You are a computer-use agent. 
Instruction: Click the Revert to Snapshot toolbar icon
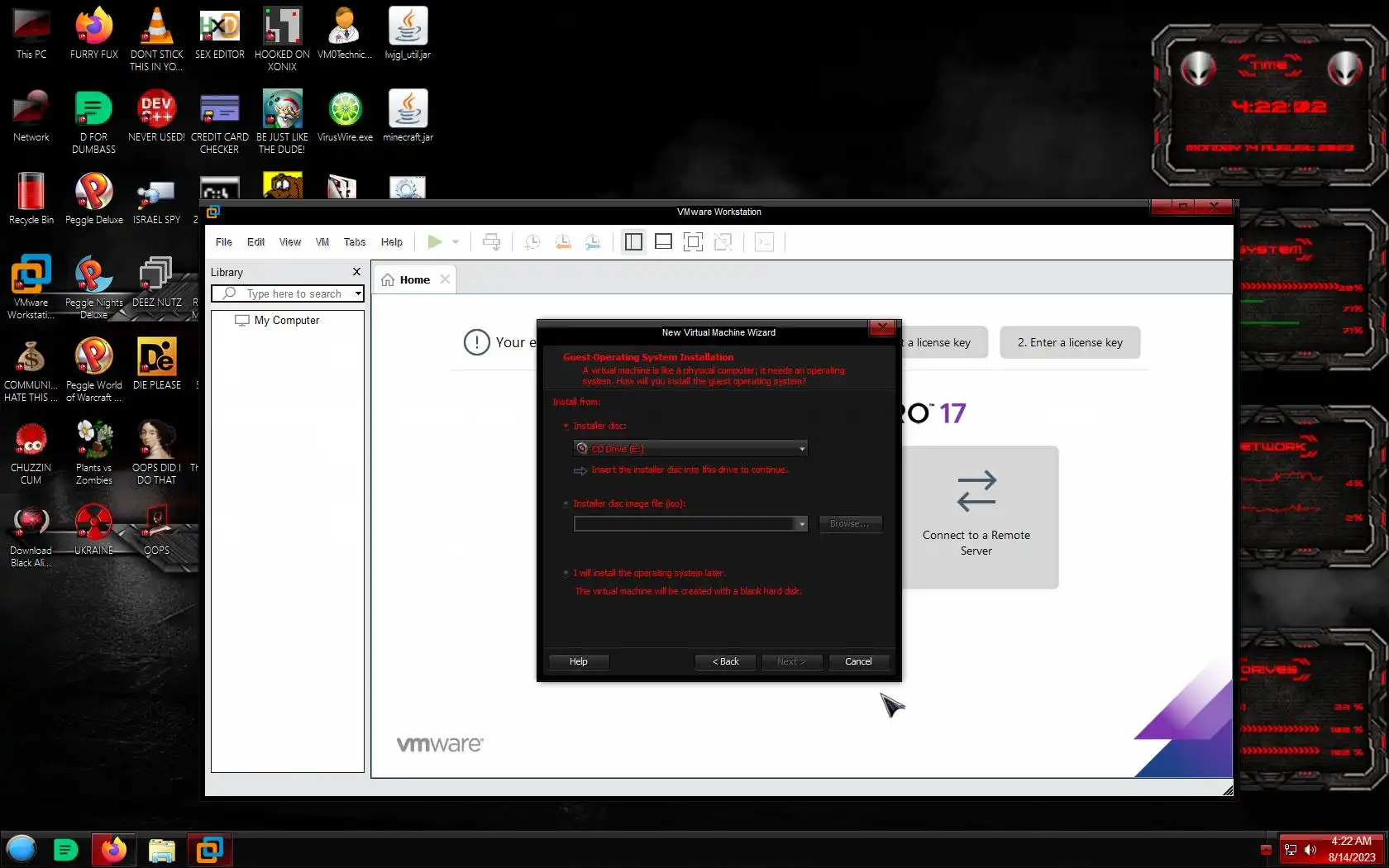point(563,242)
